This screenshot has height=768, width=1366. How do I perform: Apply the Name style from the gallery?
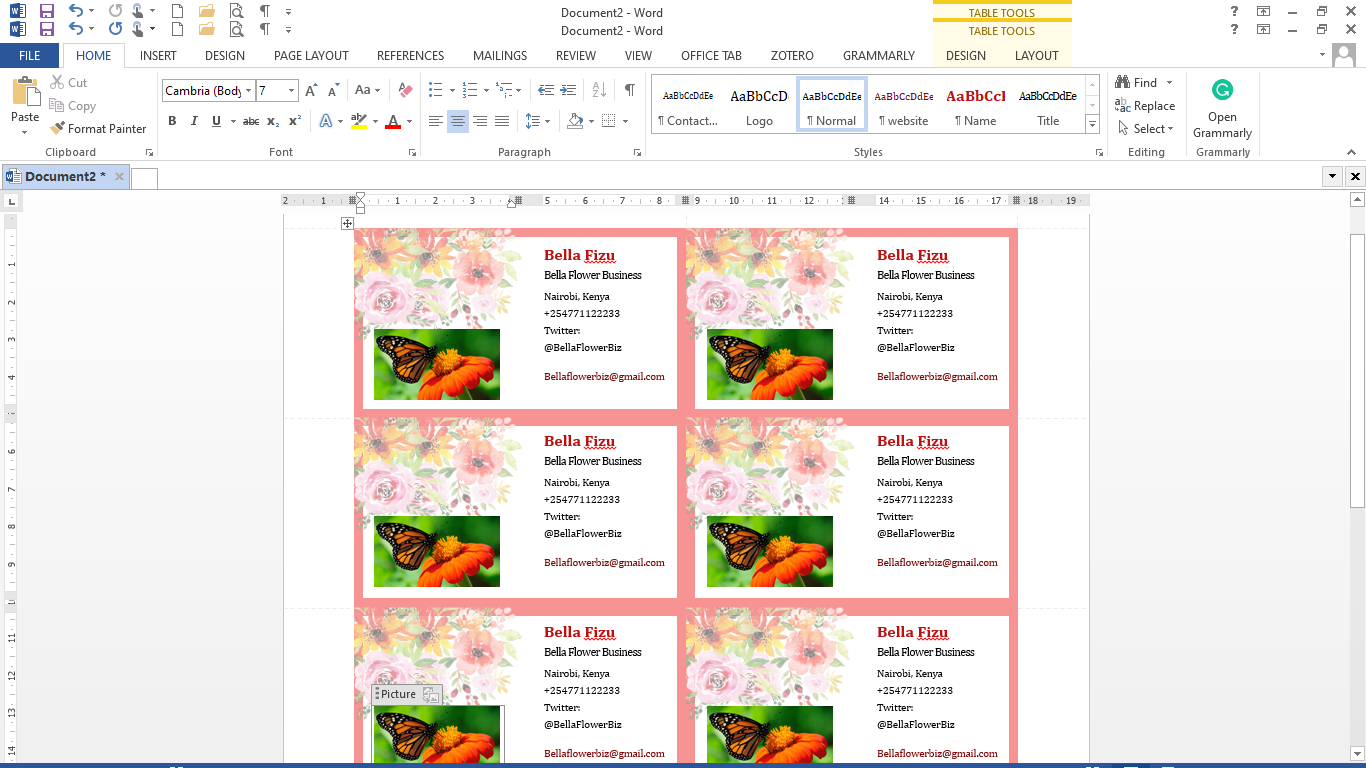click(x=977, y=103)
